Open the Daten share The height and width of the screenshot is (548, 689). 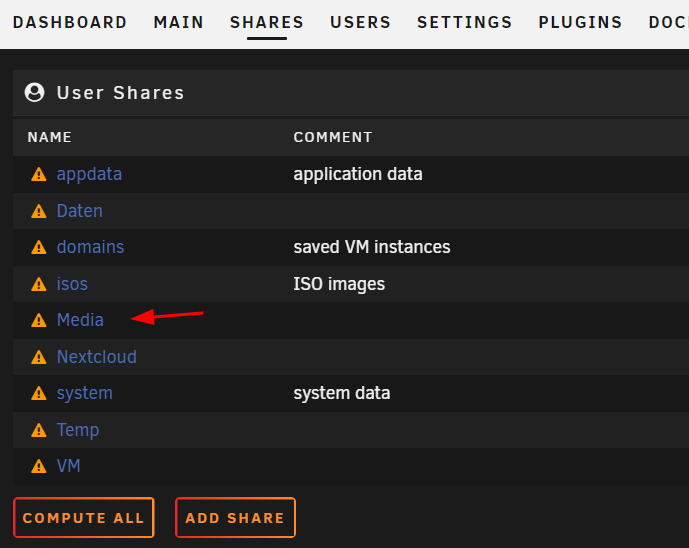(80, 211)
